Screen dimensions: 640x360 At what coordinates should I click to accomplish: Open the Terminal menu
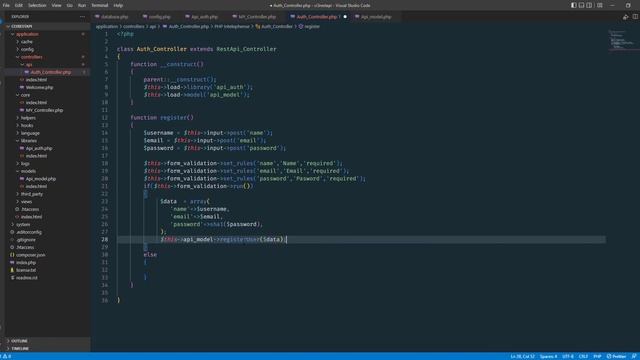[x=100, y=5]
